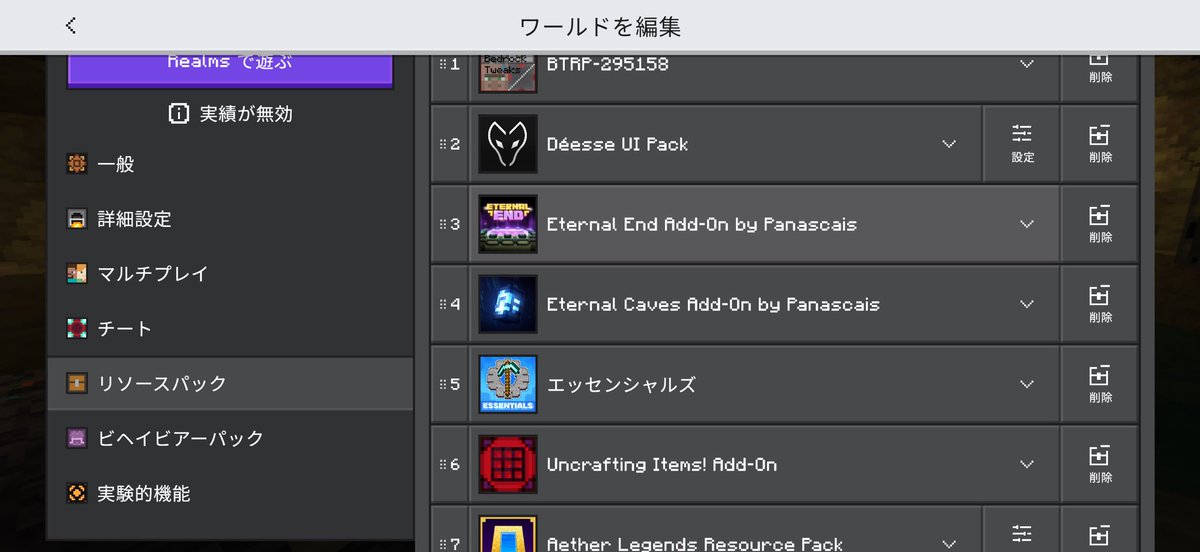Screen dimensions: 1200x552
Task: Grab the reorder handle of pack 4
Action: point(443,304)
